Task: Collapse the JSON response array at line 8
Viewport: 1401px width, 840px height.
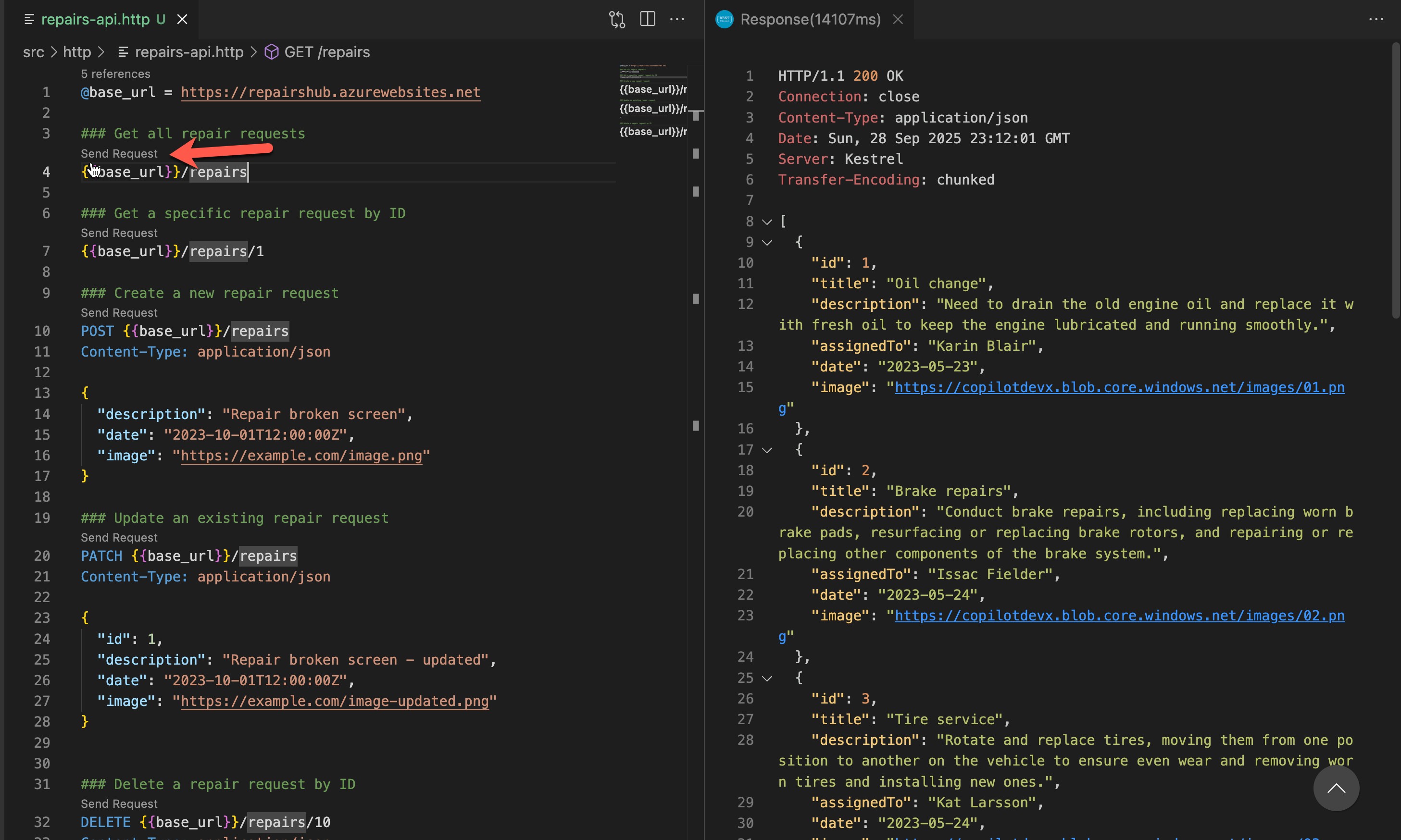Action: click(766, 222)
